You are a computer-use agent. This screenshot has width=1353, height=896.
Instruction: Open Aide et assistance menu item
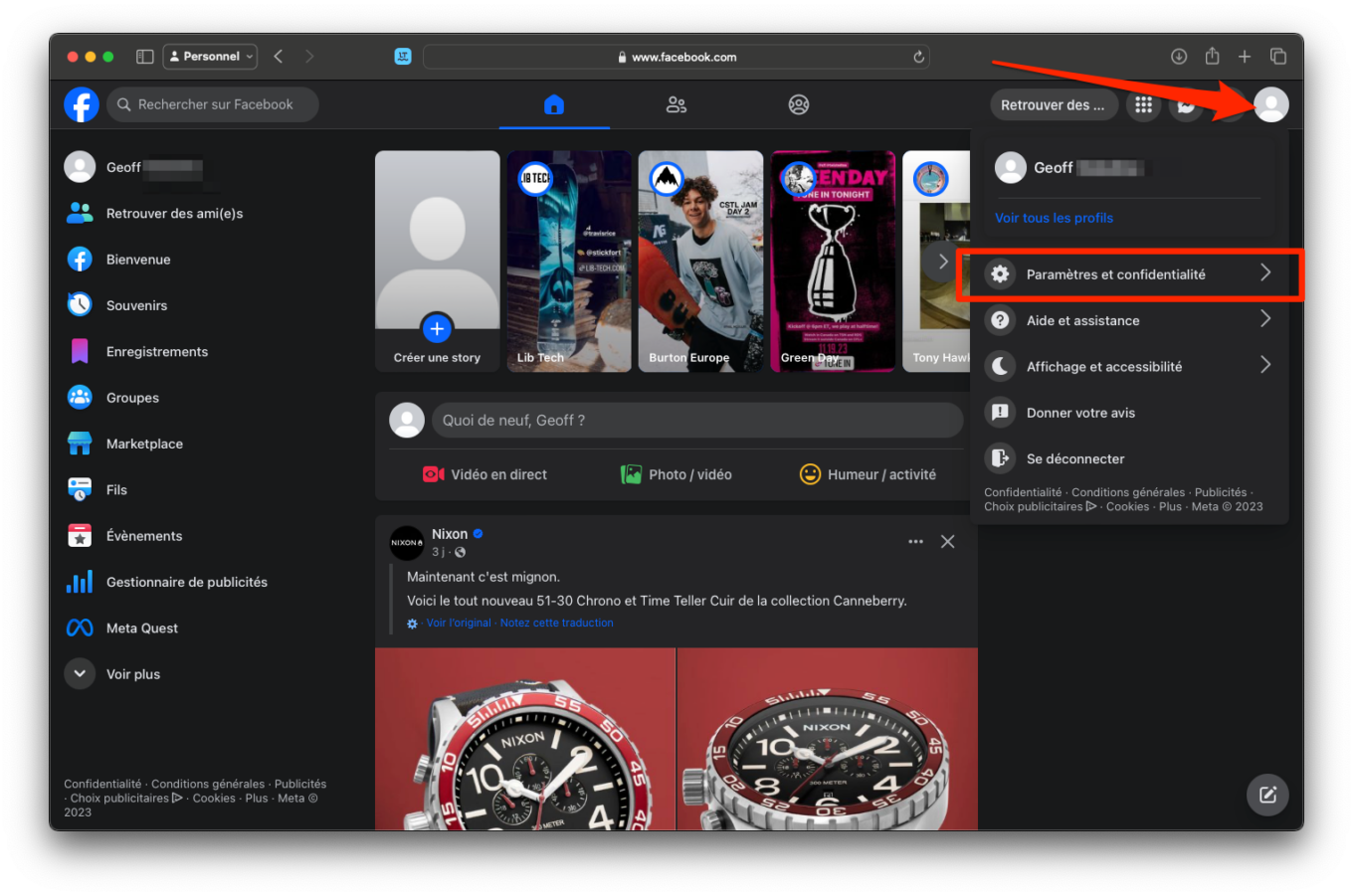point(1129,320)
